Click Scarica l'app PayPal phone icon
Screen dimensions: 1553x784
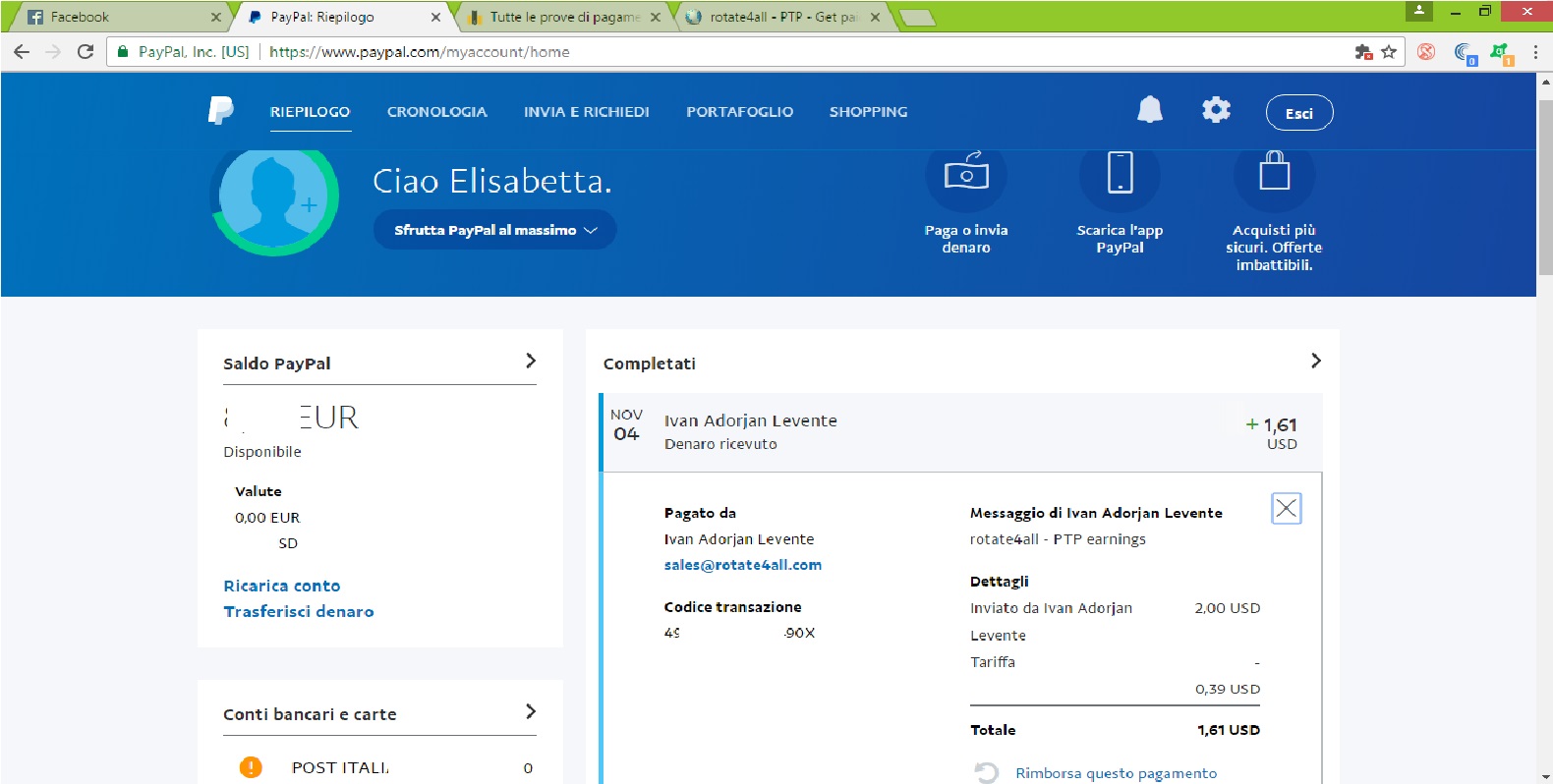1120,174
